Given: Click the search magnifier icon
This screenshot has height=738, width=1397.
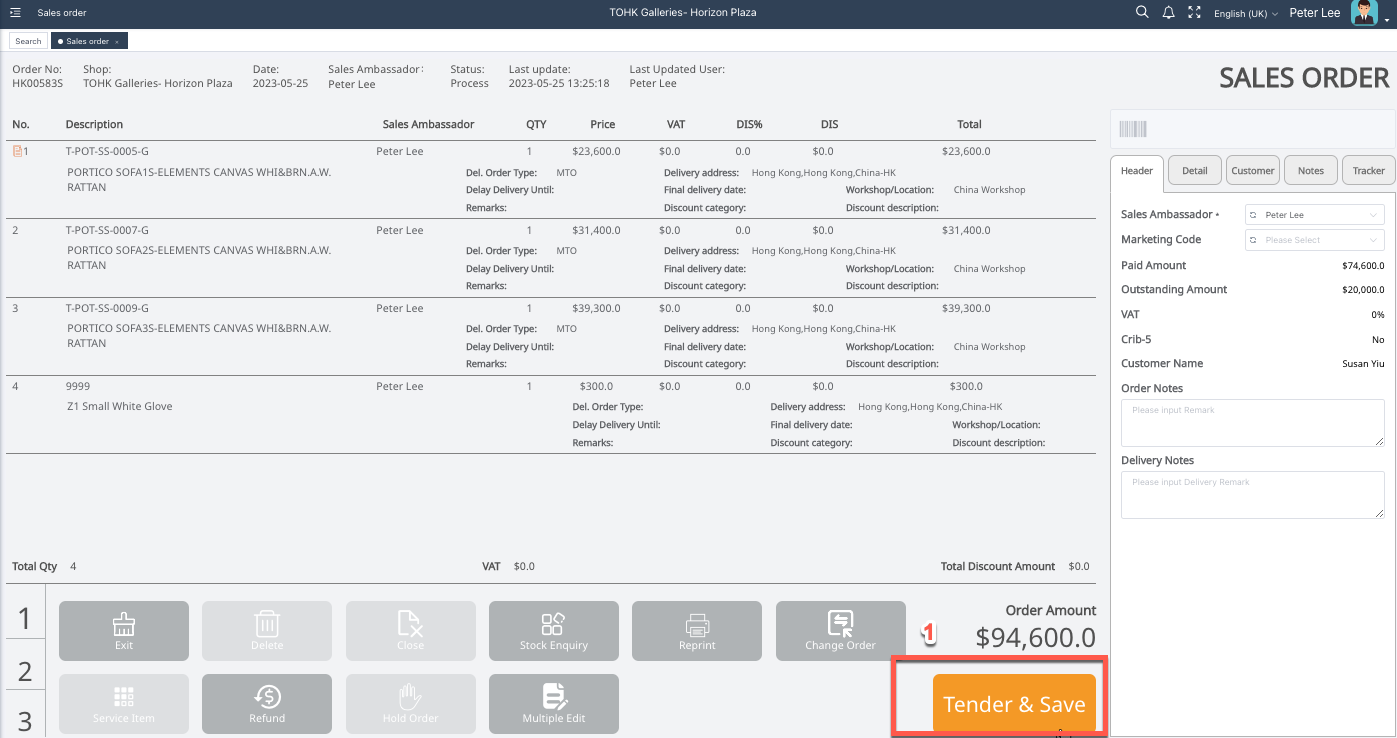Looking at the screenshot, I should click(x=1142, y=13).
